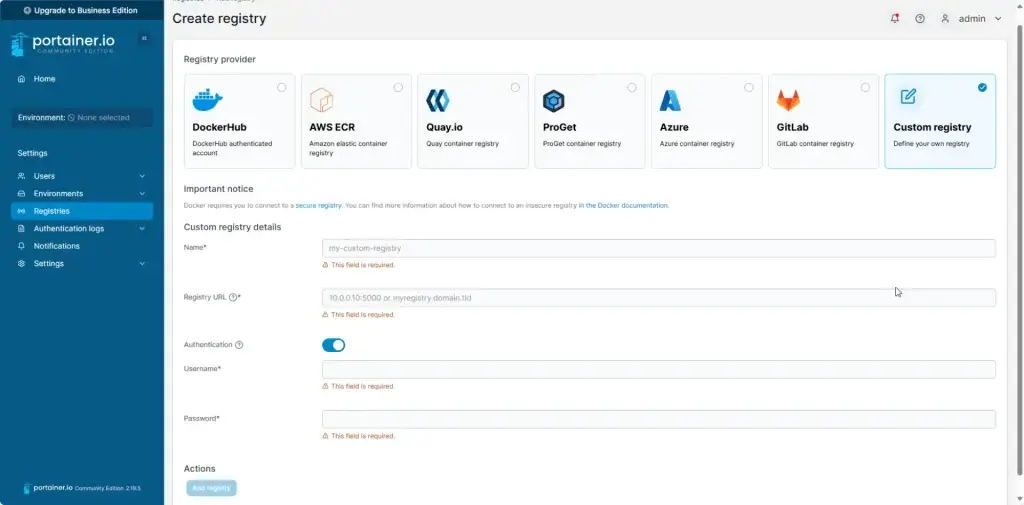Click the Portainer Community Edition version footer

[82, 488]
